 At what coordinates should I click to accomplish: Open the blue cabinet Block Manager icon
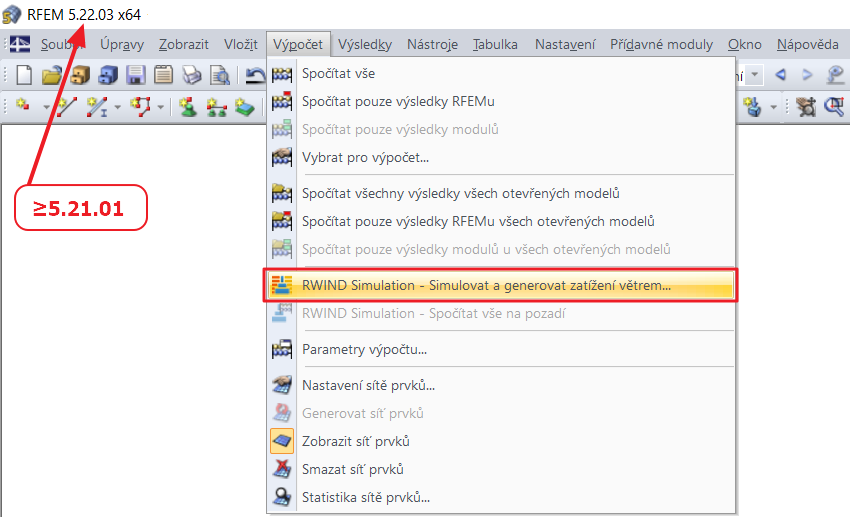(108, 75)
